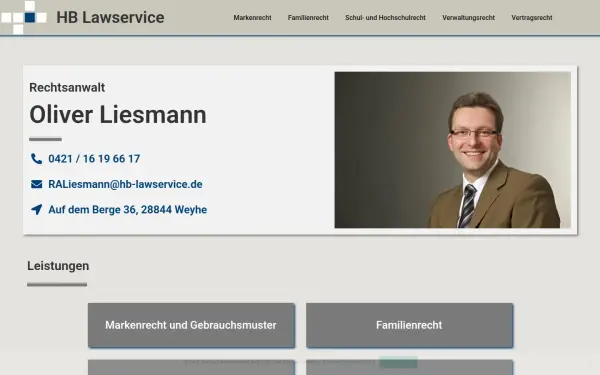Click the location arrow icon
The image size is (600, 375).
point(36,210)
